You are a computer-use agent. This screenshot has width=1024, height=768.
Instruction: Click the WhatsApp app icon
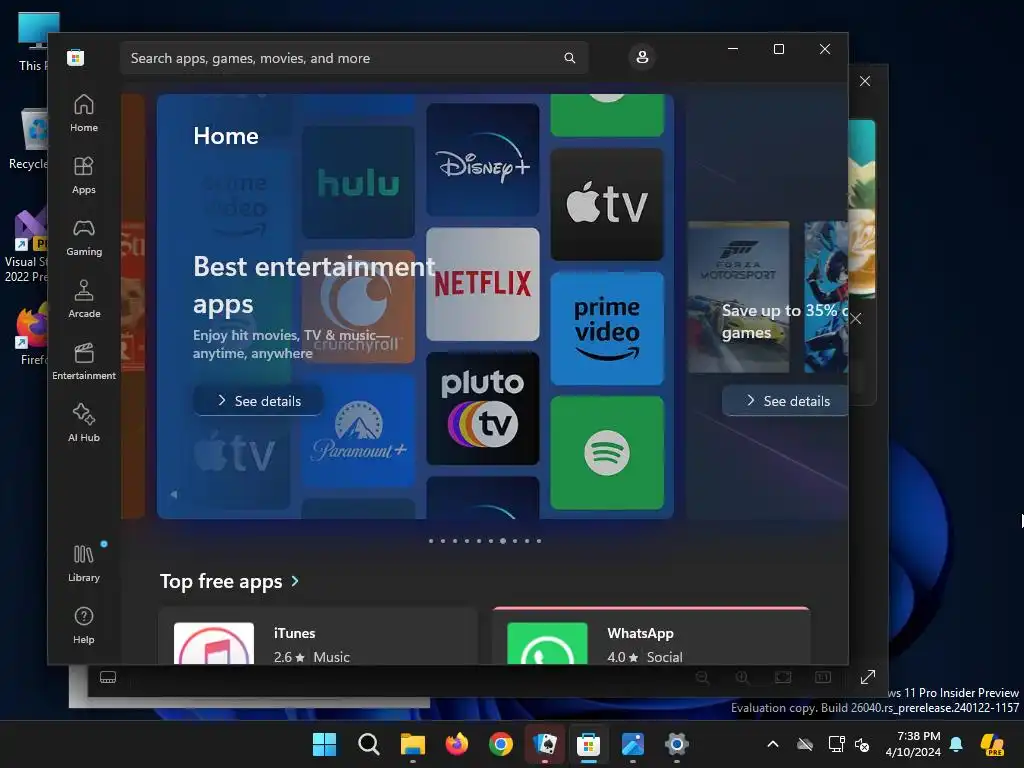pyautogui.click(x=547, y=643)
